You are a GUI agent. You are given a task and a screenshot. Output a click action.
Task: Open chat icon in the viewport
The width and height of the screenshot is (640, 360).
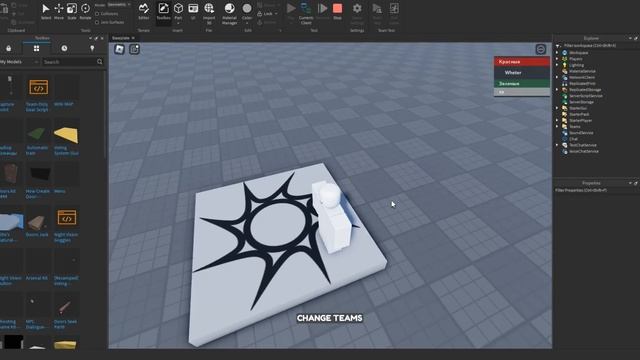(x=134, y=49)
